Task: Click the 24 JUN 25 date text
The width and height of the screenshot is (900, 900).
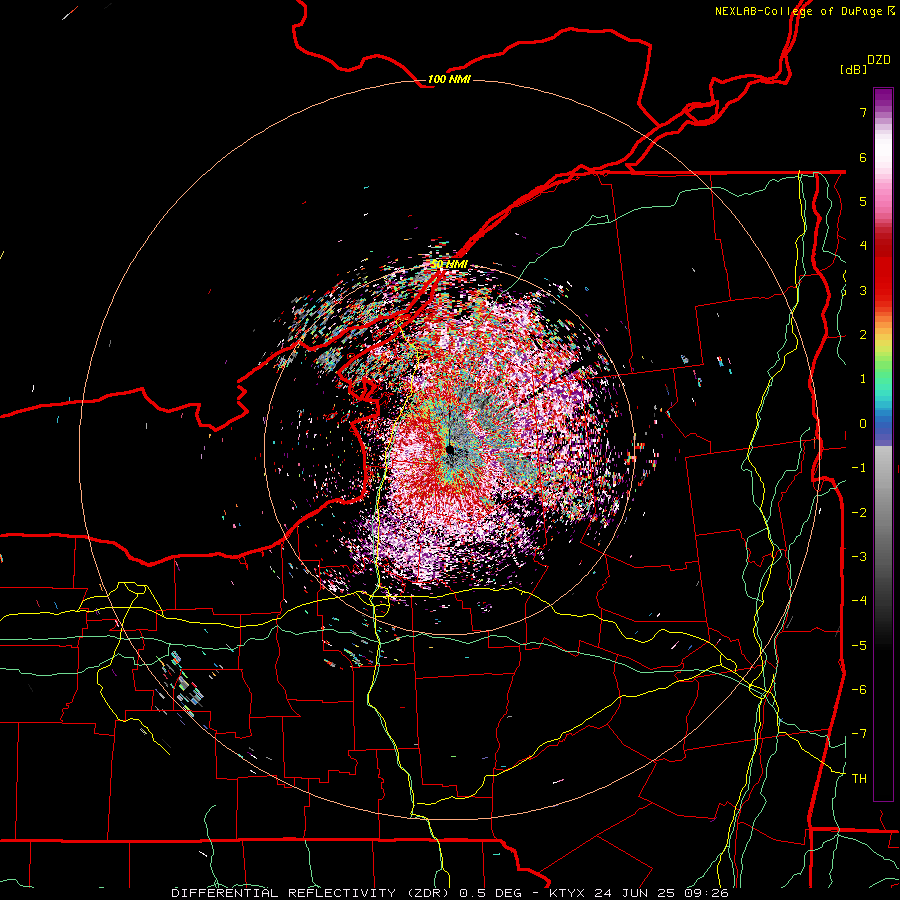Action: [636, 893]
